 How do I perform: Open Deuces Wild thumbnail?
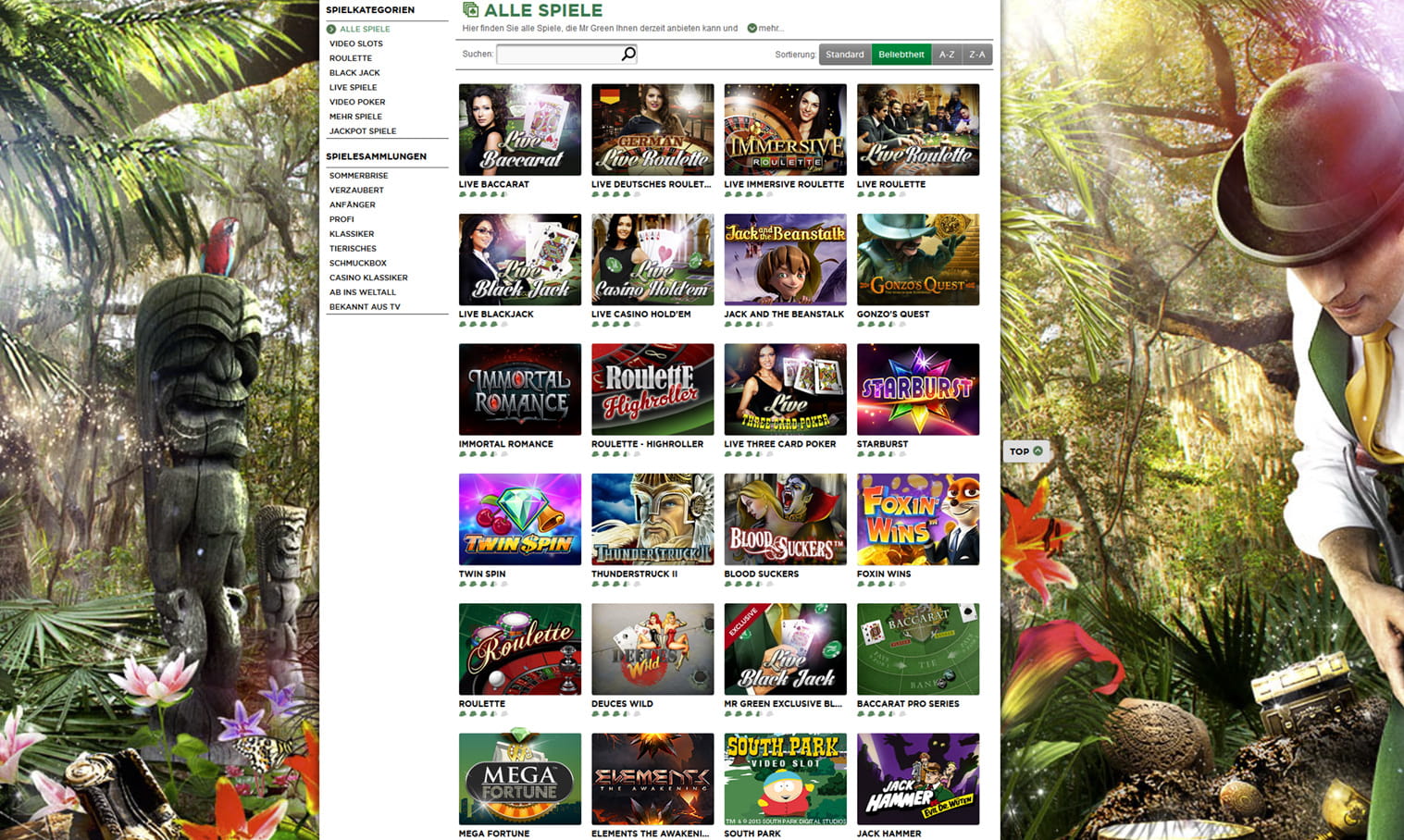[x=652, y=649]
